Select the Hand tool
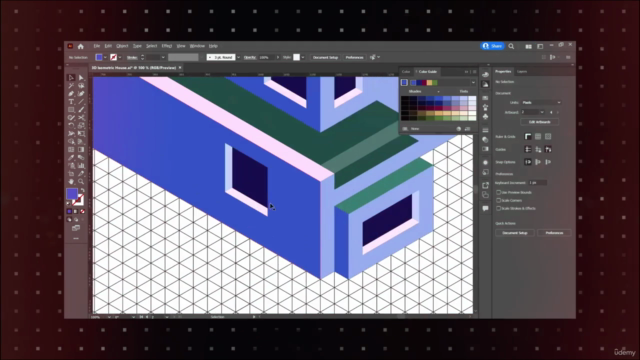 coord(71,181)
